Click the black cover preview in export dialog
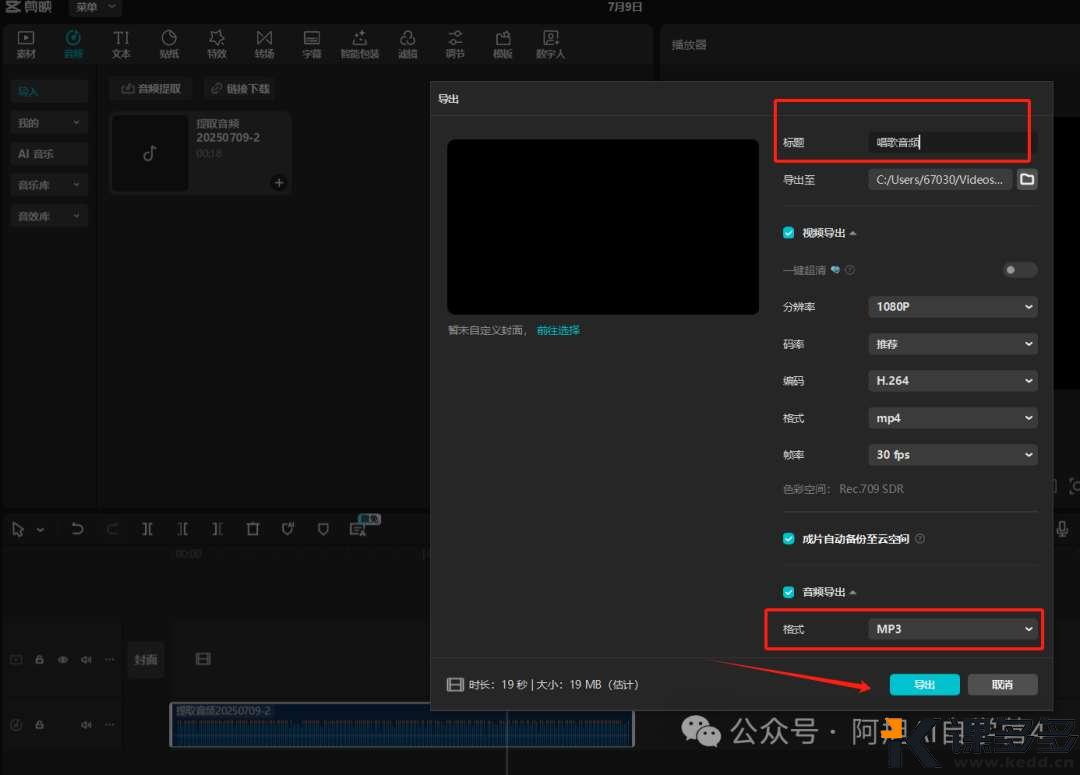This screenshot has width=1080, height=775. click(603, 227)
